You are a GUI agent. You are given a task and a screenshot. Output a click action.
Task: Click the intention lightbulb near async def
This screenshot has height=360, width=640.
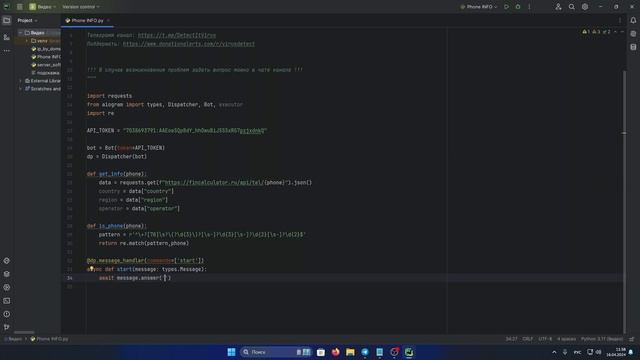(x=91, y=269)
